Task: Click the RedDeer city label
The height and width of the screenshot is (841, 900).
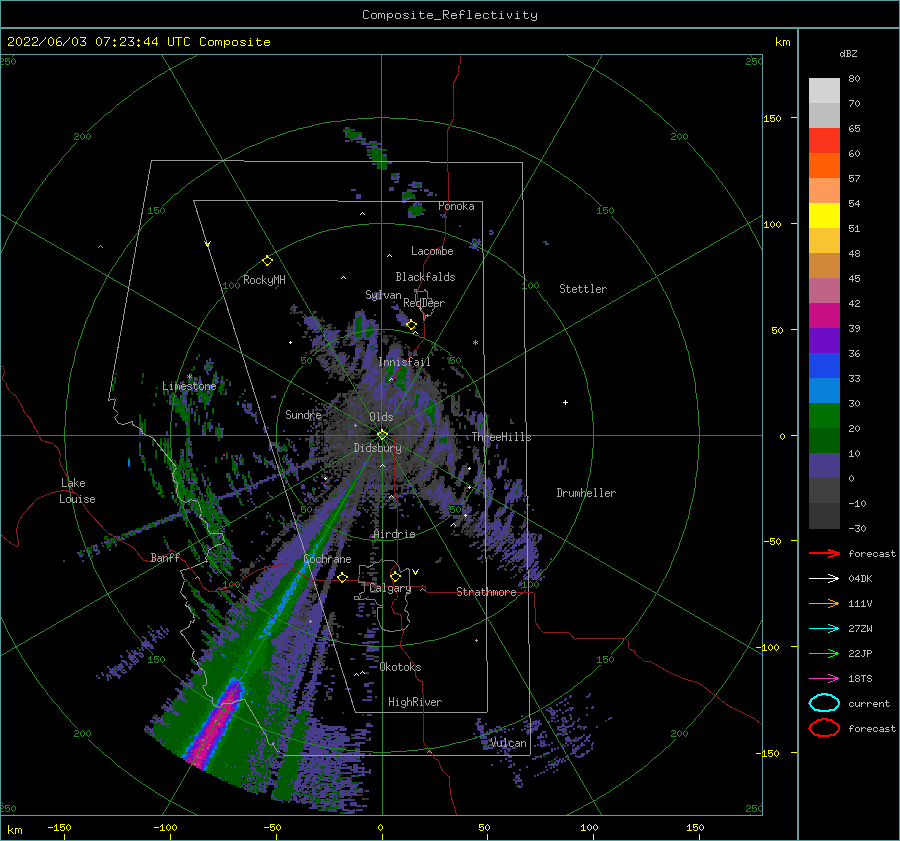Action: click(x=424, y=303)
